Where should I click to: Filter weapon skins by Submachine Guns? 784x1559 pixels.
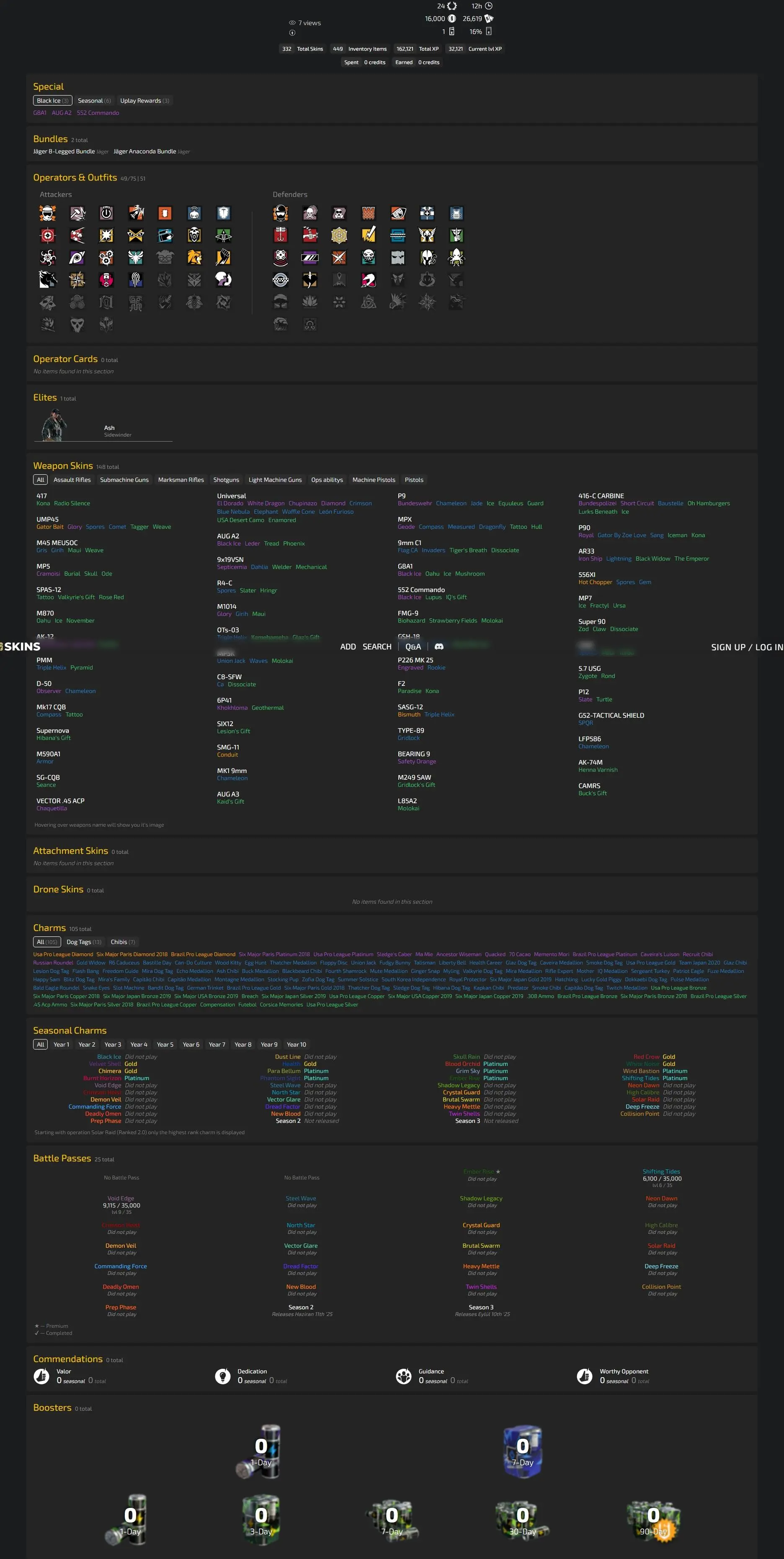124,480
